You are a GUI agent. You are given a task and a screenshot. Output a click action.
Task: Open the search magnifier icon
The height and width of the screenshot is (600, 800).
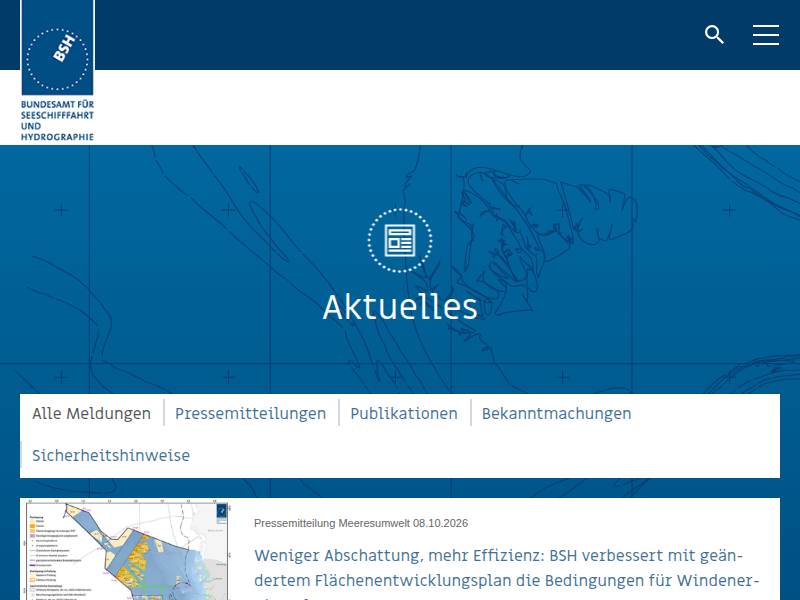click(714, 35)
